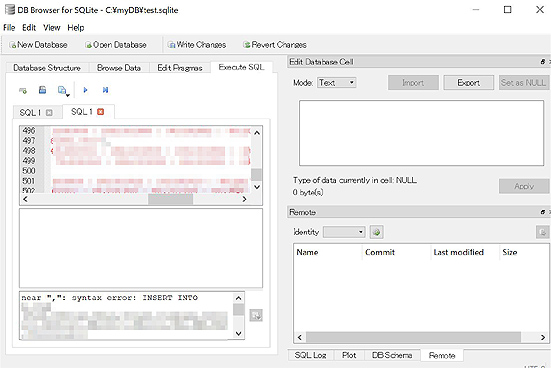The image size is (551, 368).
Task: Click Write Changes in the toolbar
Action: 197,45
